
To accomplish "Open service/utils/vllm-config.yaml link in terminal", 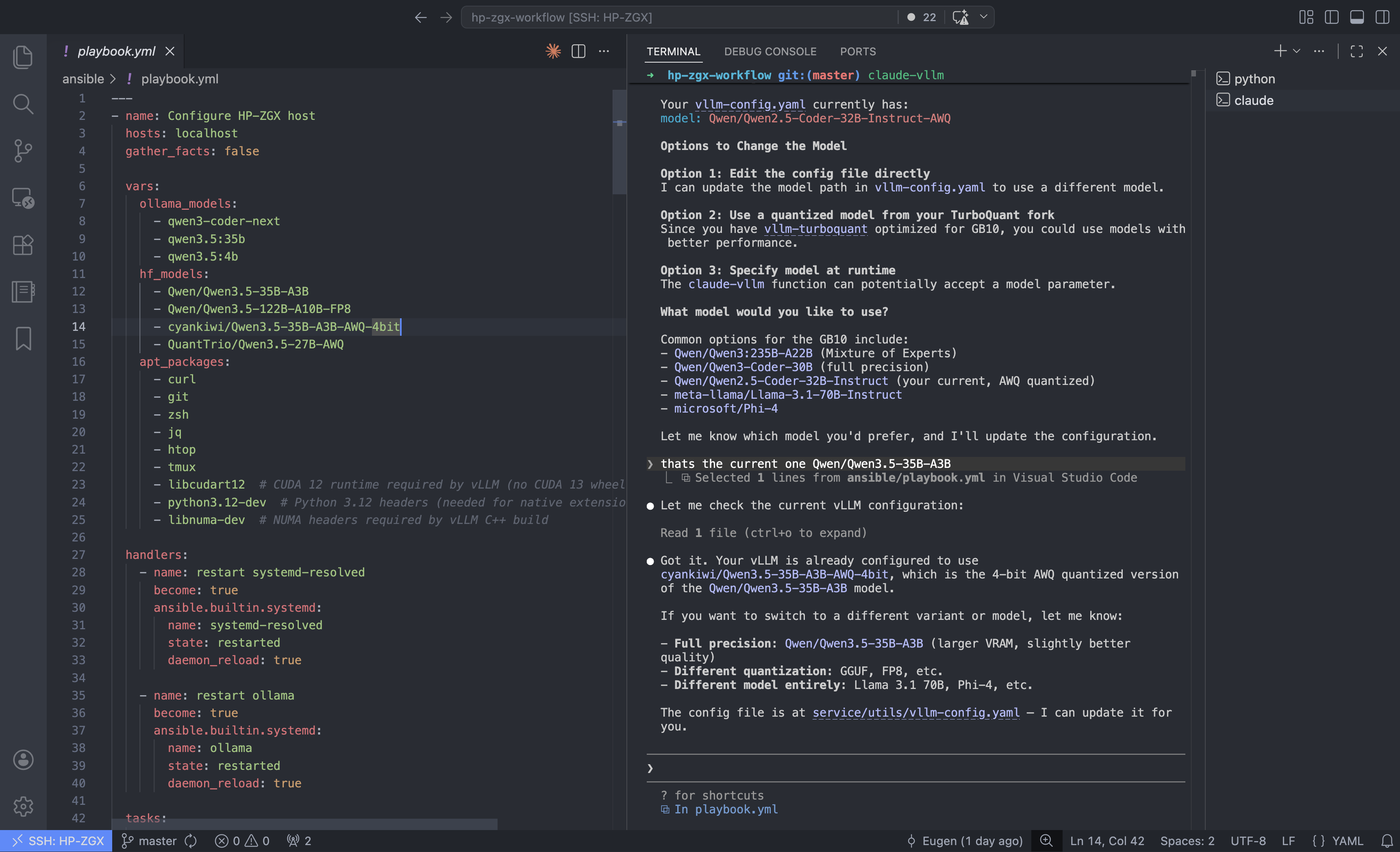I will [915, 712].
